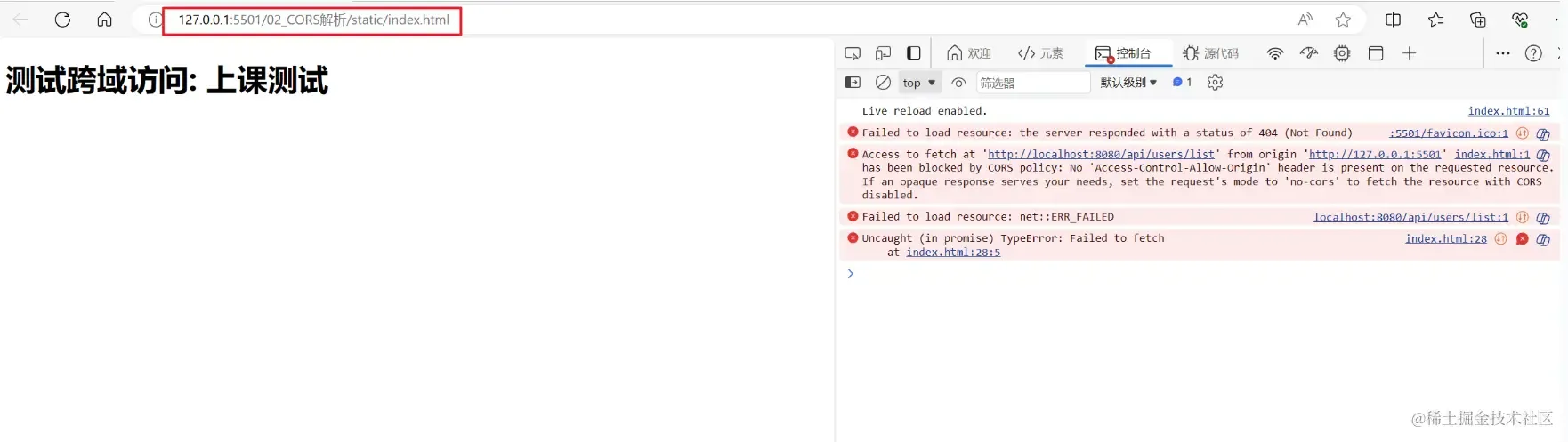Open the 默认级别 log level dropdown
The width and height of the screenshot is (1568, 442).
[x=1128, y=83]
